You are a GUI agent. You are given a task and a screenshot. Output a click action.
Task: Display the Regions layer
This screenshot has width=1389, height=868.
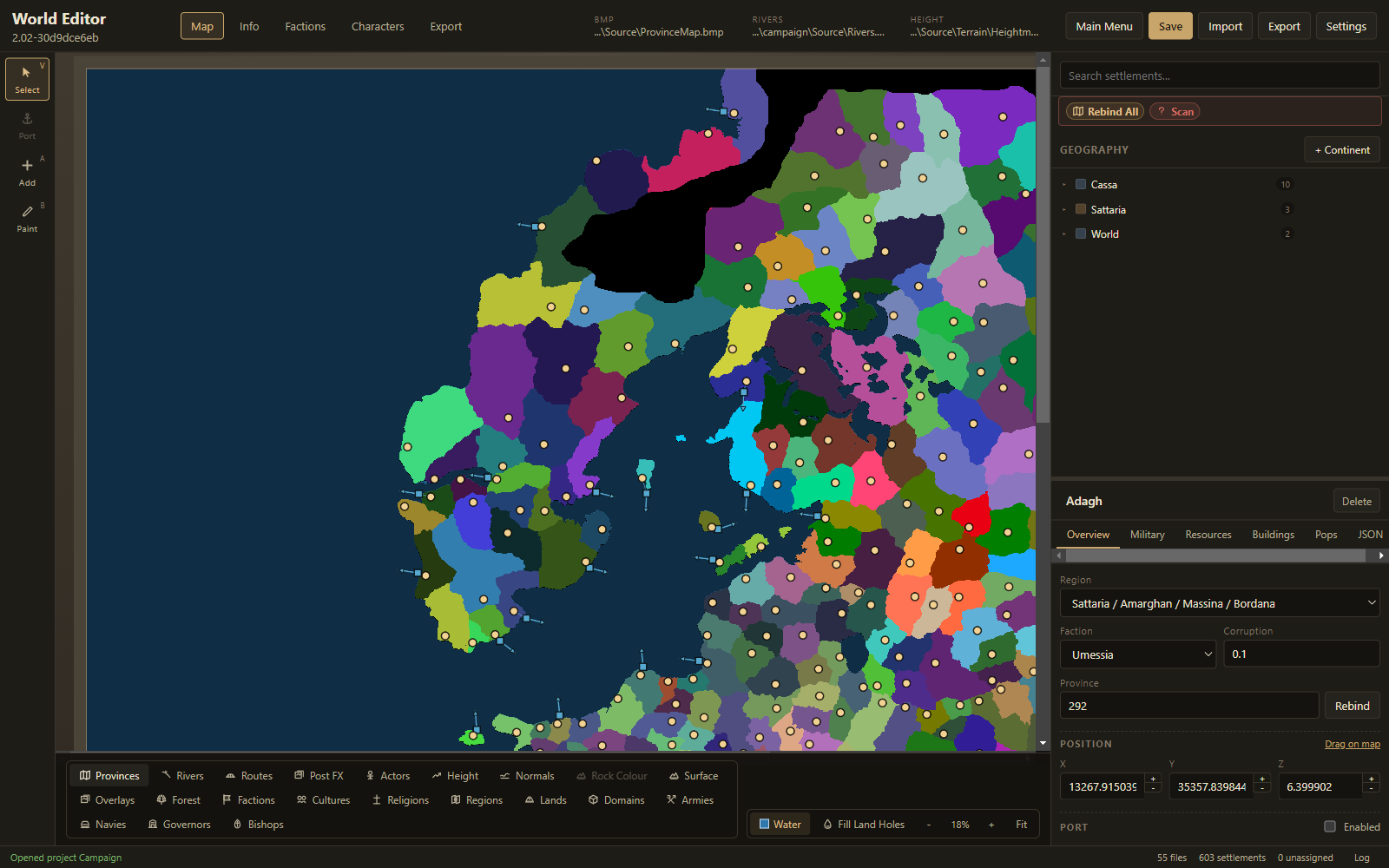coord(477,799)
